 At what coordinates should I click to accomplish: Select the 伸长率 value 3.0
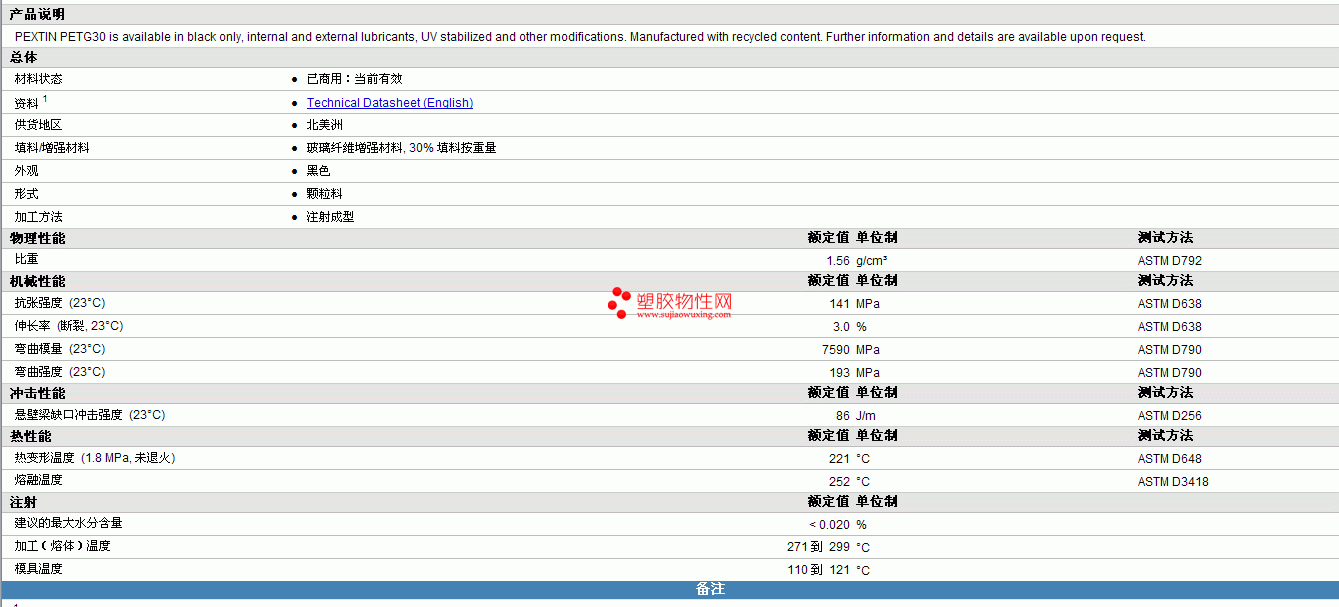click(x=841, y=327)
